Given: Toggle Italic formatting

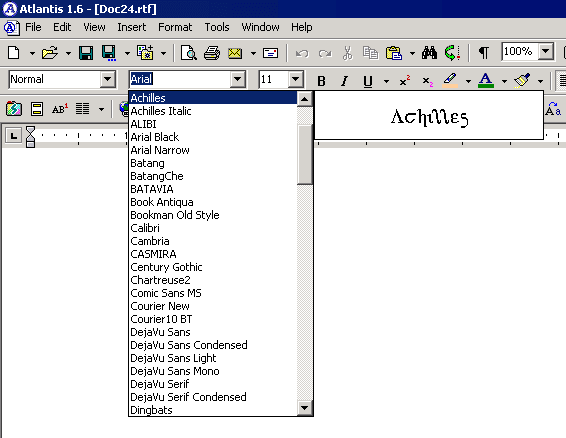Looking at the screenshot, I should 345,81.
